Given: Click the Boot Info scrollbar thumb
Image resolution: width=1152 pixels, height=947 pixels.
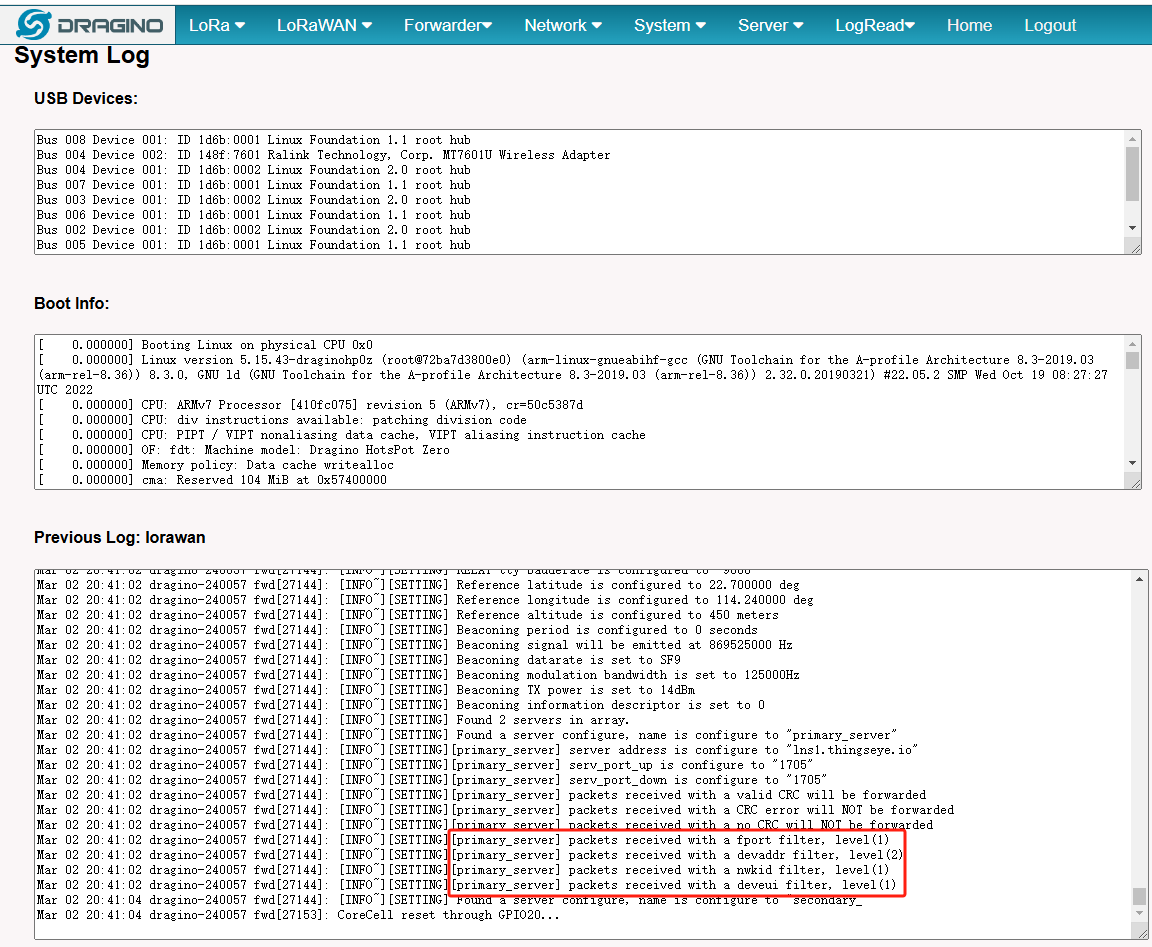Looking at the screenshot, I should 1132,360.
